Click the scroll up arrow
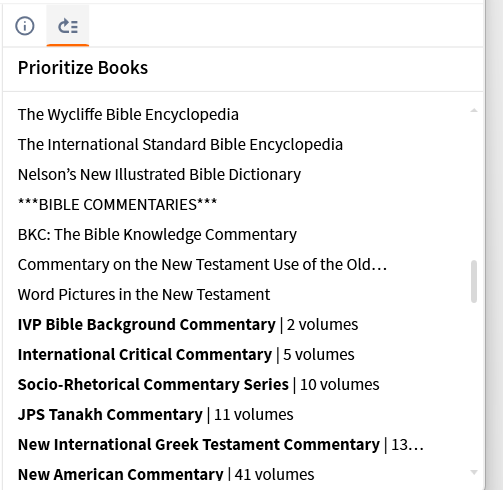Screen dimensions: 503x490 coord(474,110)
